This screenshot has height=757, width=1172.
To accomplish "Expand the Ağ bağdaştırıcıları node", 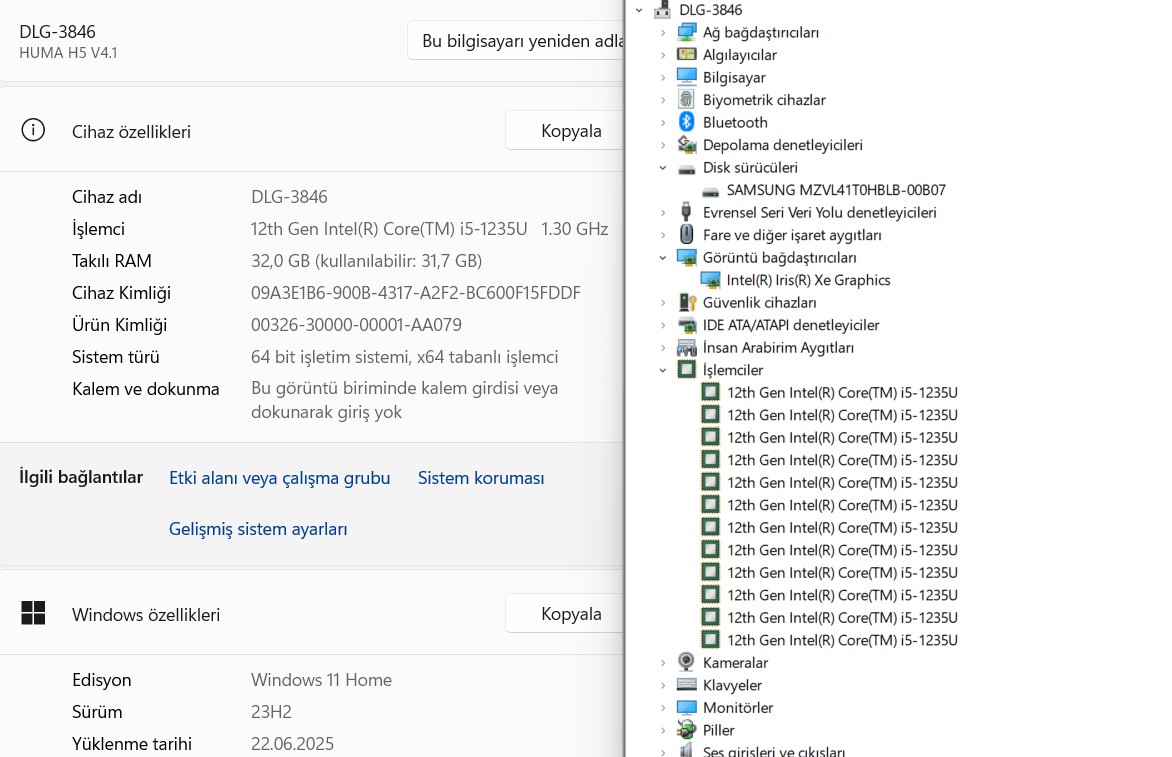I will [663, 33].
